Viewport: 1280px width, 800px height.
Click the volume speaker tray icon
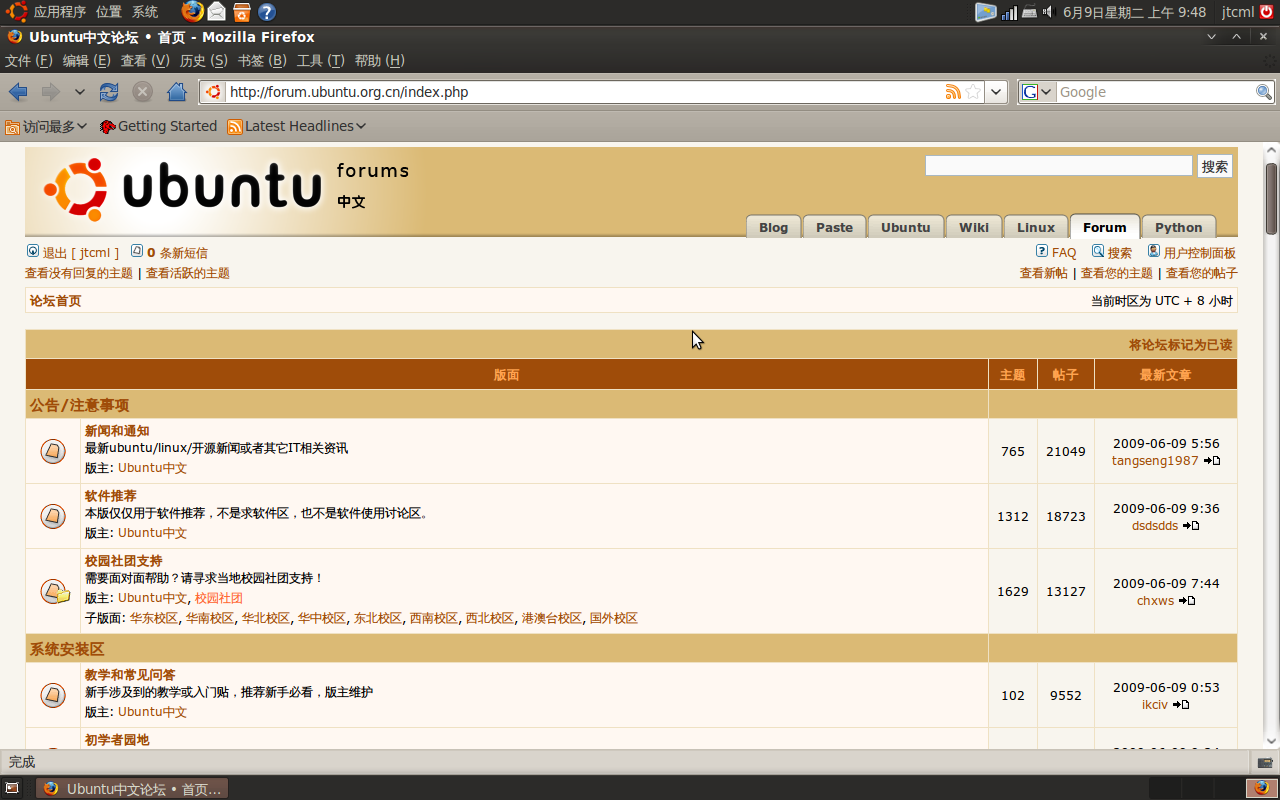(x=1049, y=12)
